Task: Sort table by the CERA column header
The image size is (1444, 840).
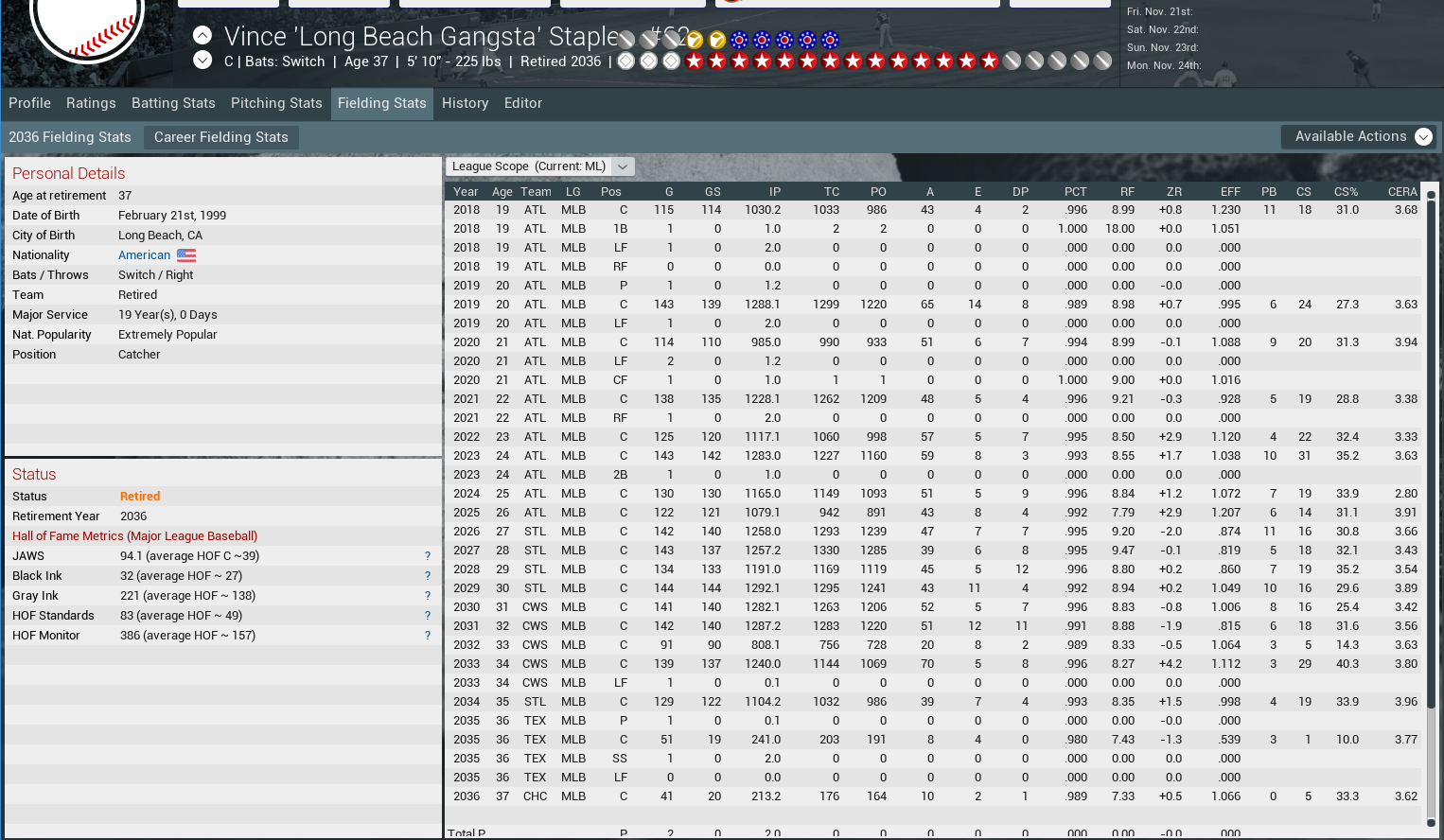Action: coord(1401,191)
